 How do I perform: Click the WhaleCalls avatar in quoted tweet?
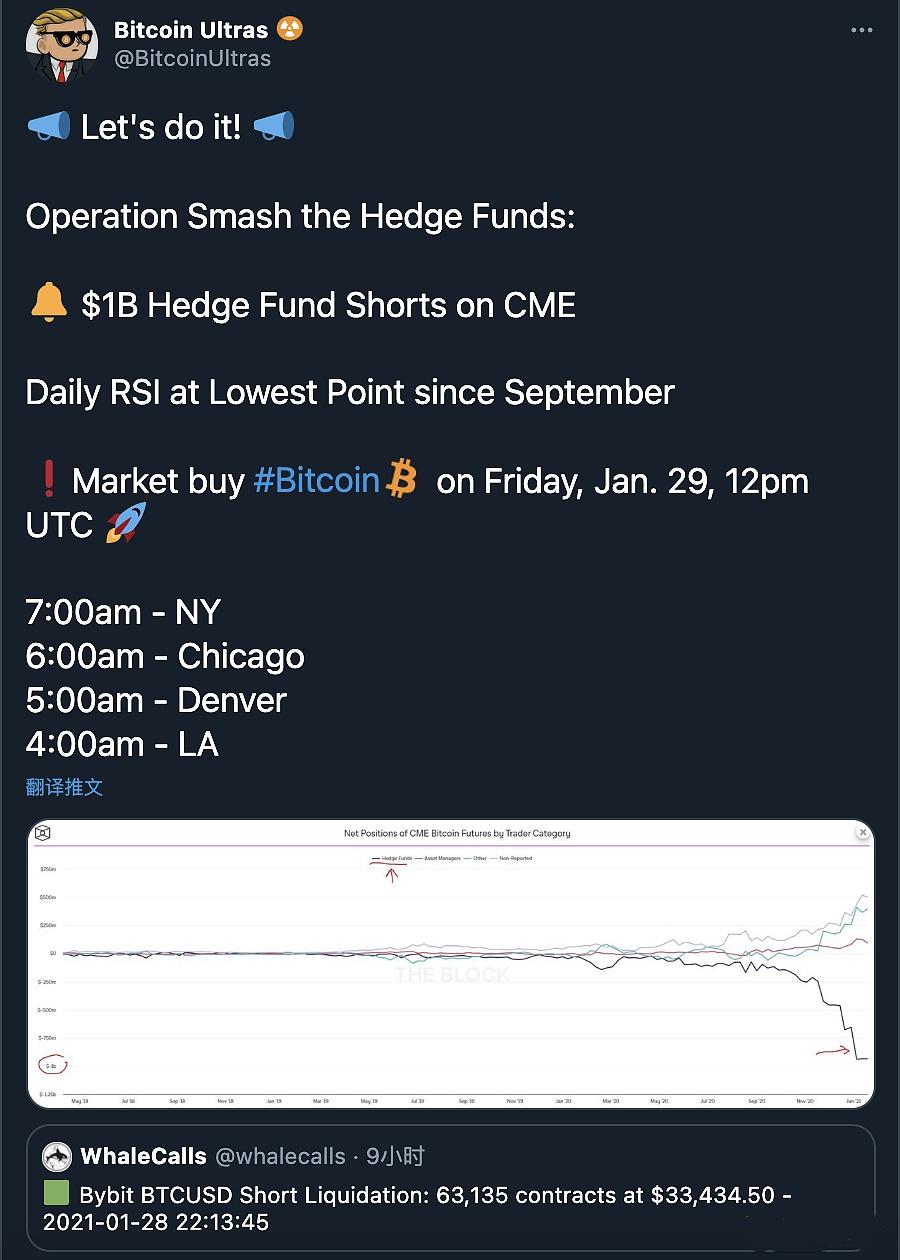tap(57, 1157)
